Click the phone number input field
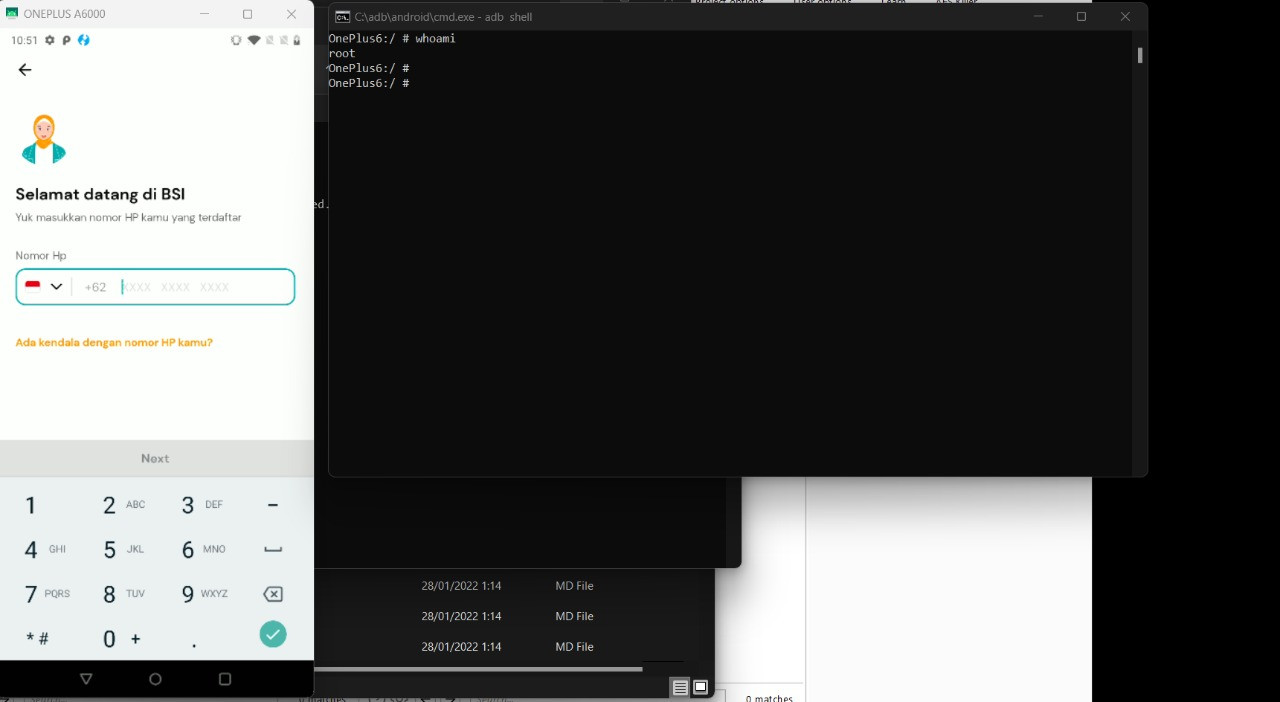Viewport: 1280px width, 702px height. pyautogui.click(x=155, y=287)
